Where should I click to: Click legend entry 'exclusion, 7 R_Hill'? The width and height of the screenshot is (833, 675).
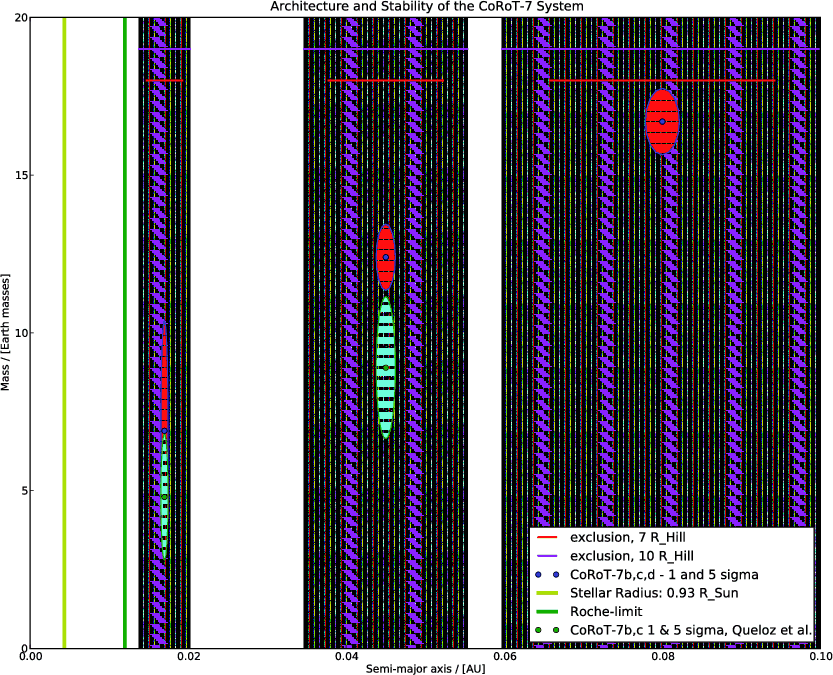point(627,537)
